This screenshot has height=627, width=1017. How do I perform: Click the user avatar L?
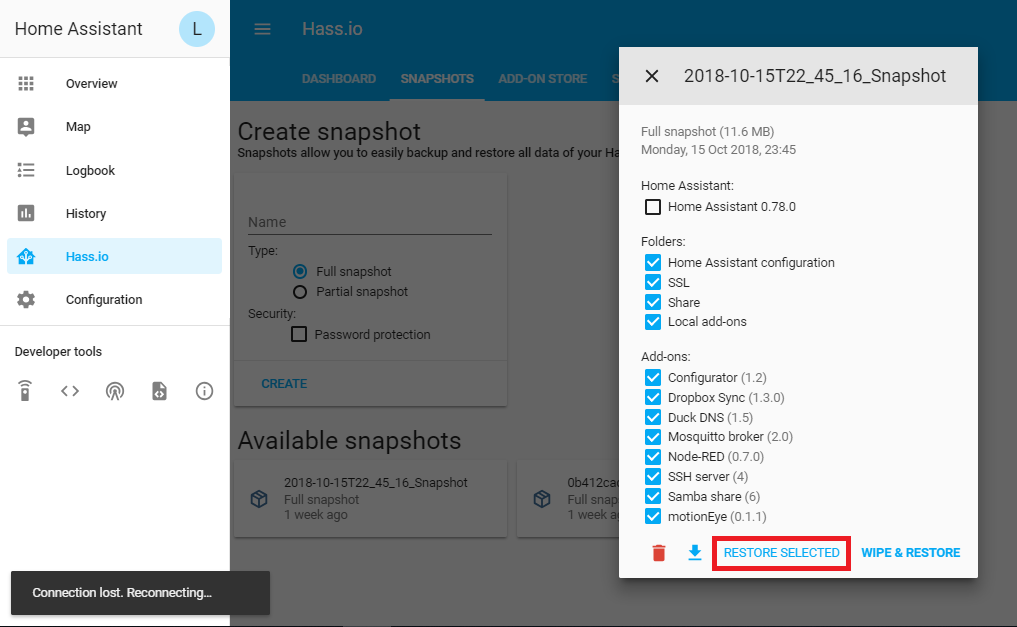pyautogui.click(x=197, y=29)
